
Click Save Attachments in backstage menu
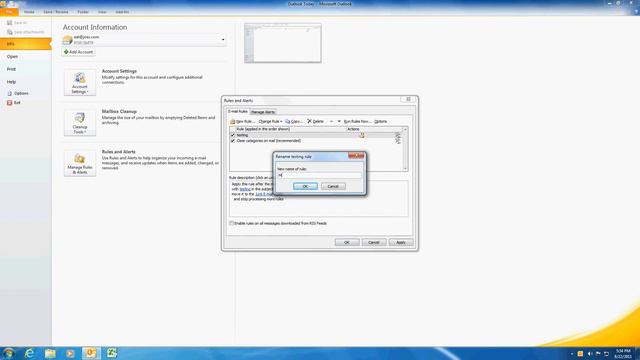point(25,32)
